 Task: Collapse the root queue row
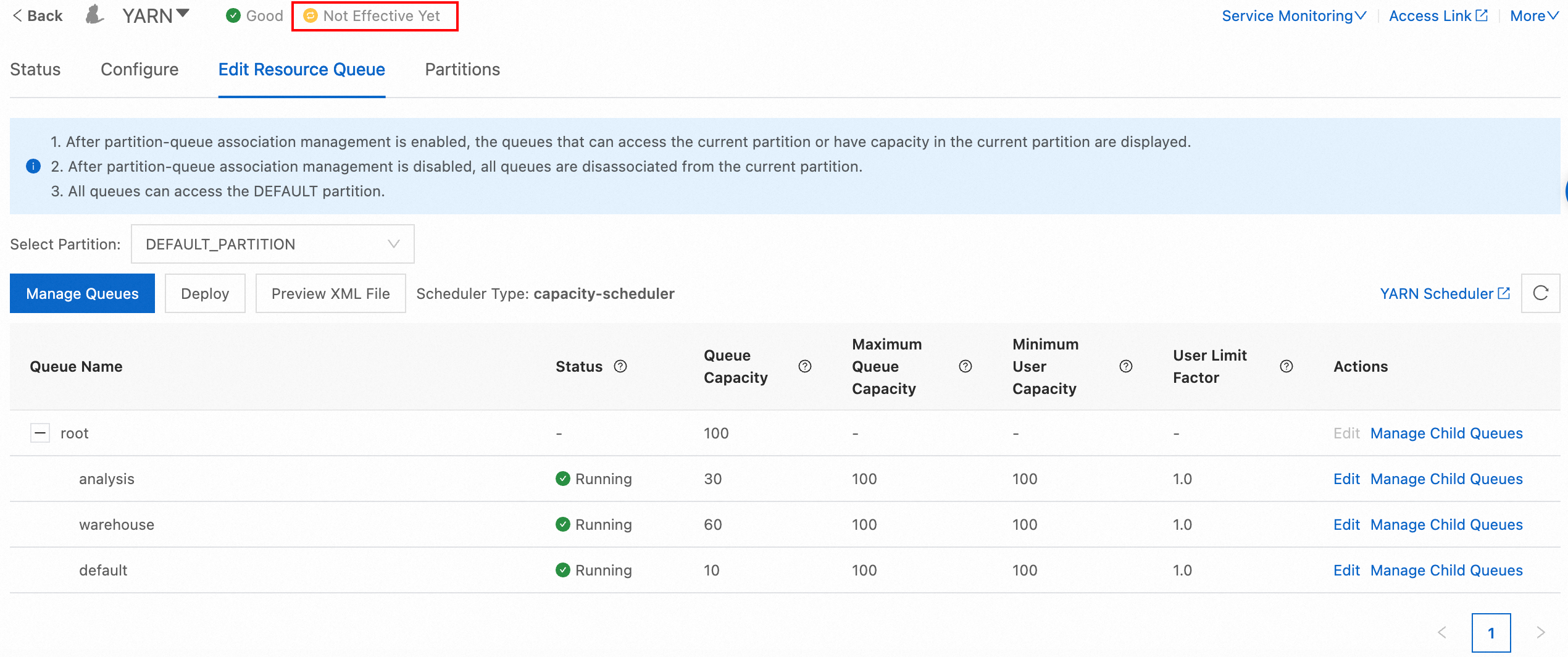click(x=40, y=433)
